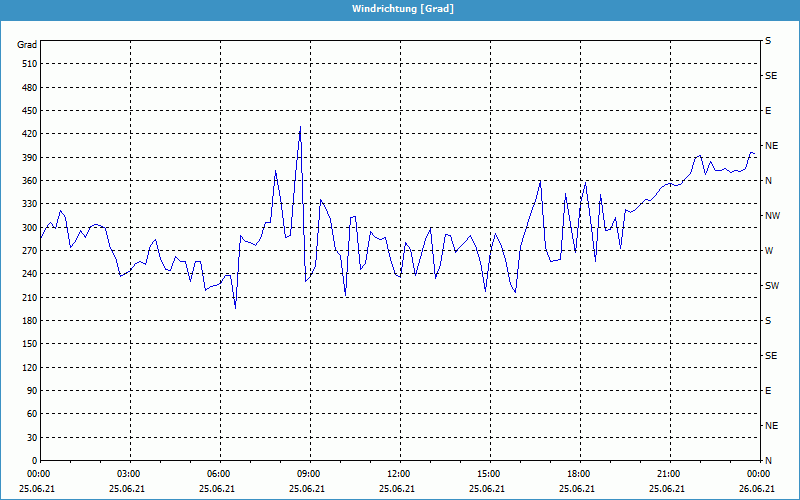Click the 180 degree axis value
Screen dimensions: 800x500
click(28, 321)
